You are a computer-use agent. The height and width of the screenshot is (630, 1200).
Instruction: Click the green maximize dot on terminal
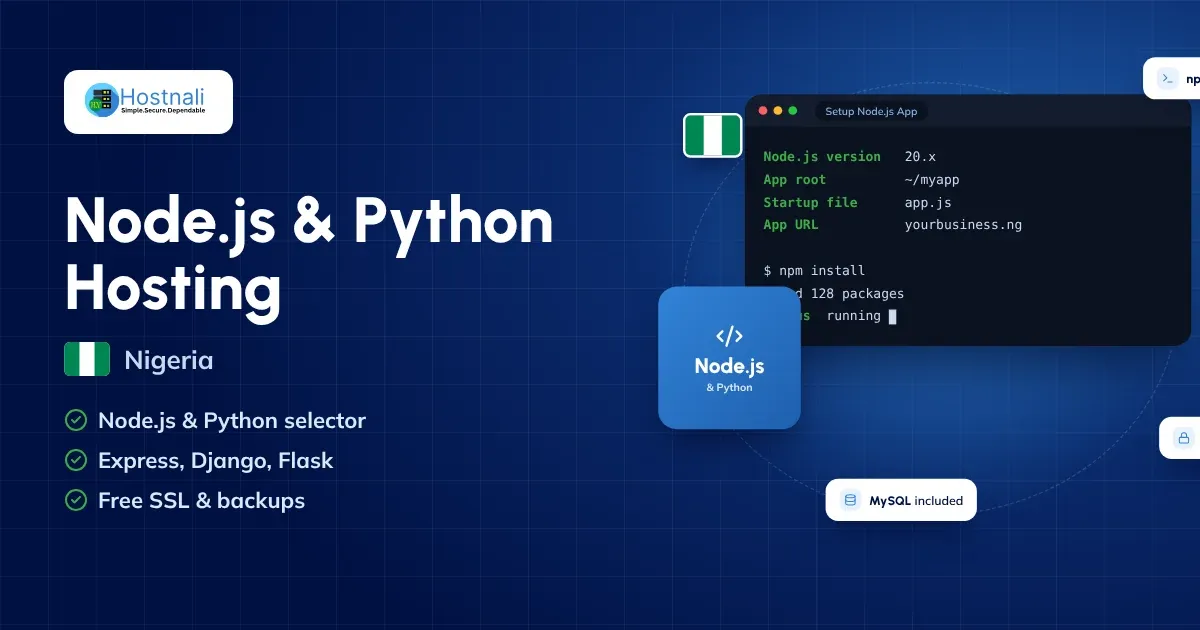(x=793, y=111)
